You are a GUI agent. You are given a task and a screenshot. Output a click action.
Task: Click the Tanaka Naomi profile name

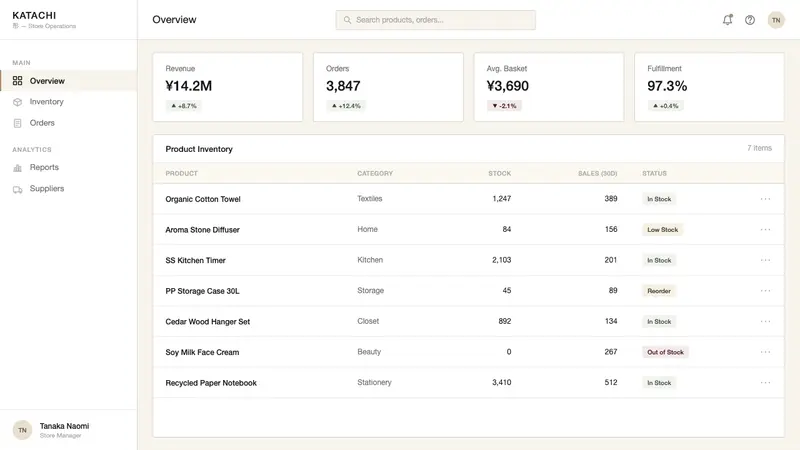tap(64, 426)
